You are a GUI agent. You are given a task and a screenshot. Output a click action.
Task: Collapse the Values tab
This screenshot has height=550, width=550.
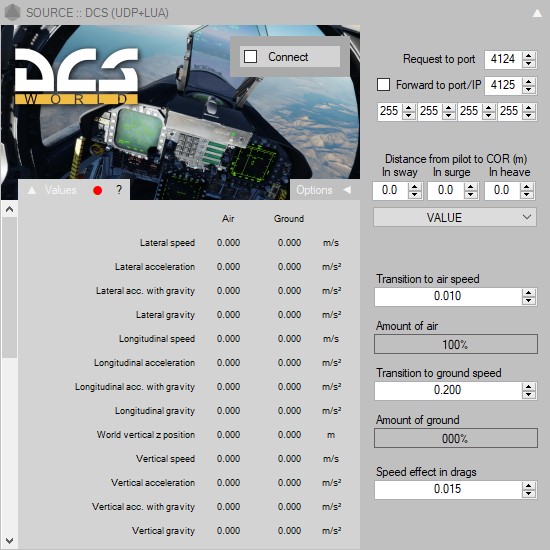[32, 190]
